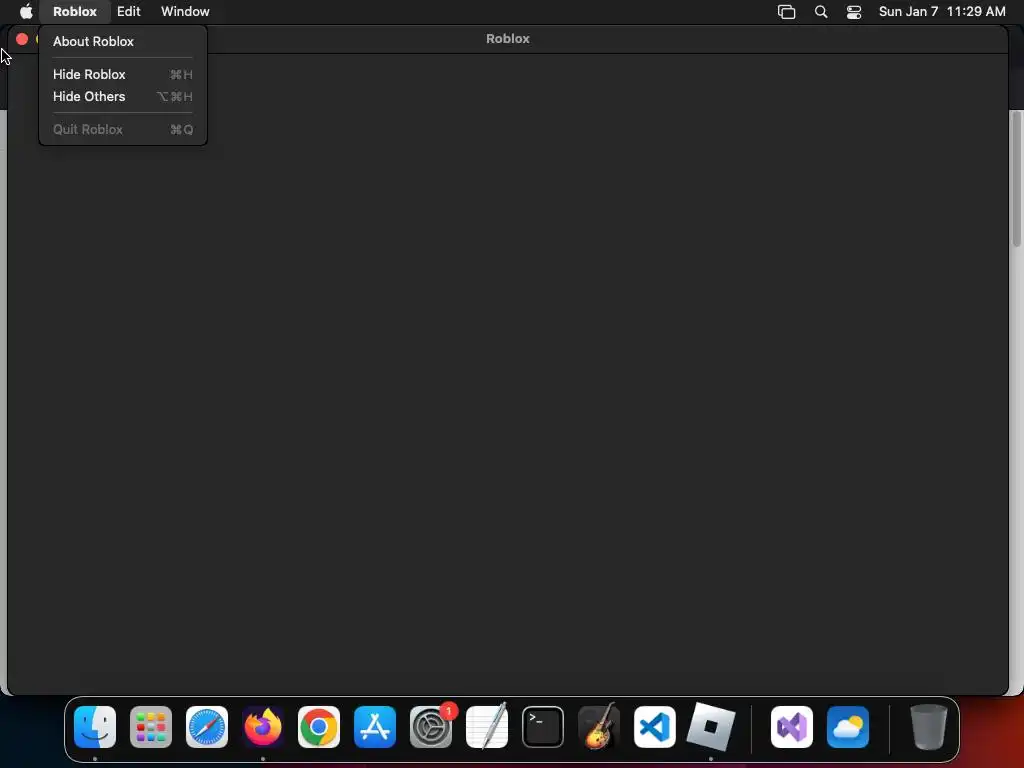Launch GarageBand from the Dock
This screenshot has height=768, width=1024.
point(599,726)
